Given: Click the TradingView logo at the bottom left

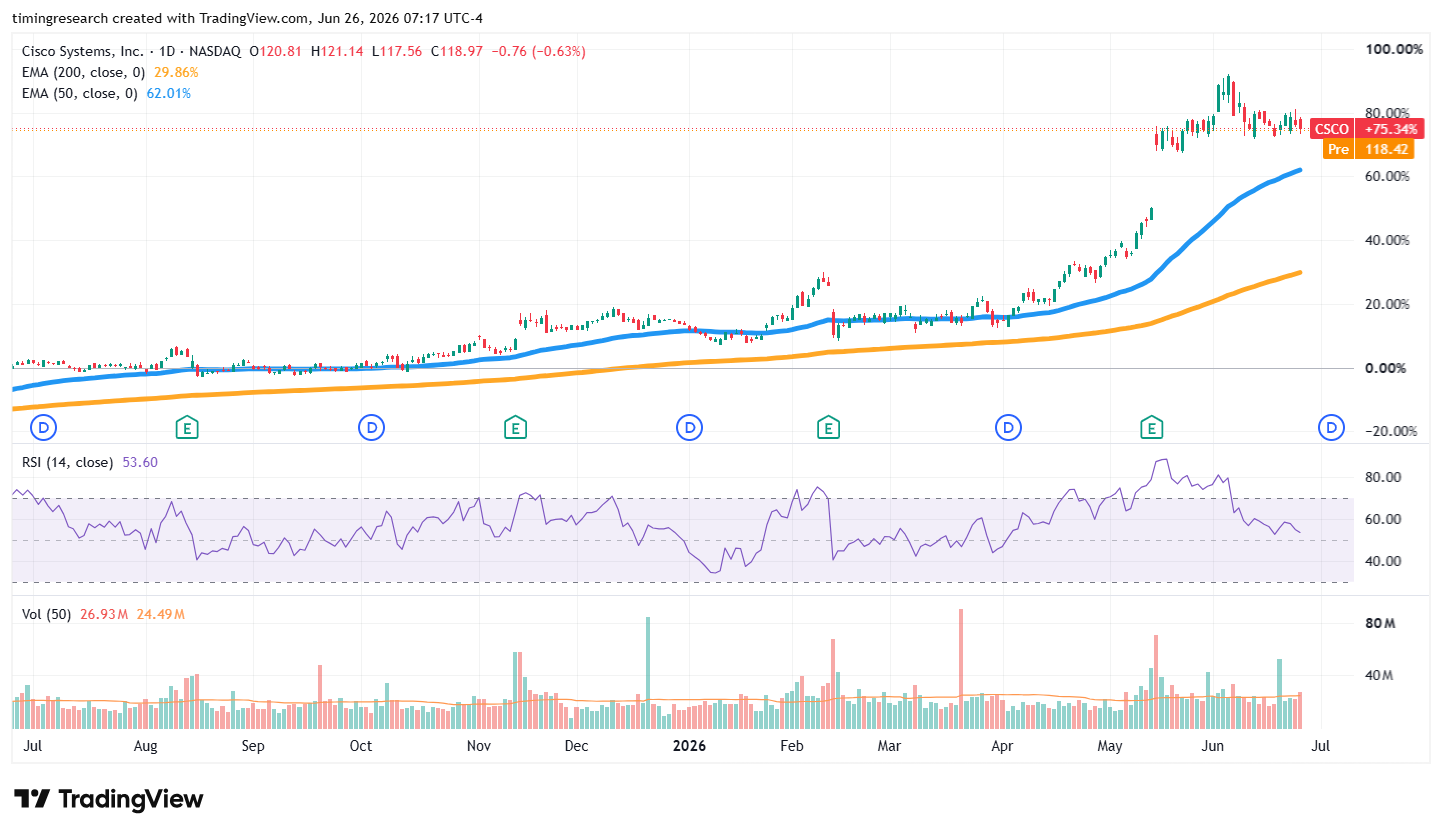Looking at the screenshot, I should pos(109,799).
